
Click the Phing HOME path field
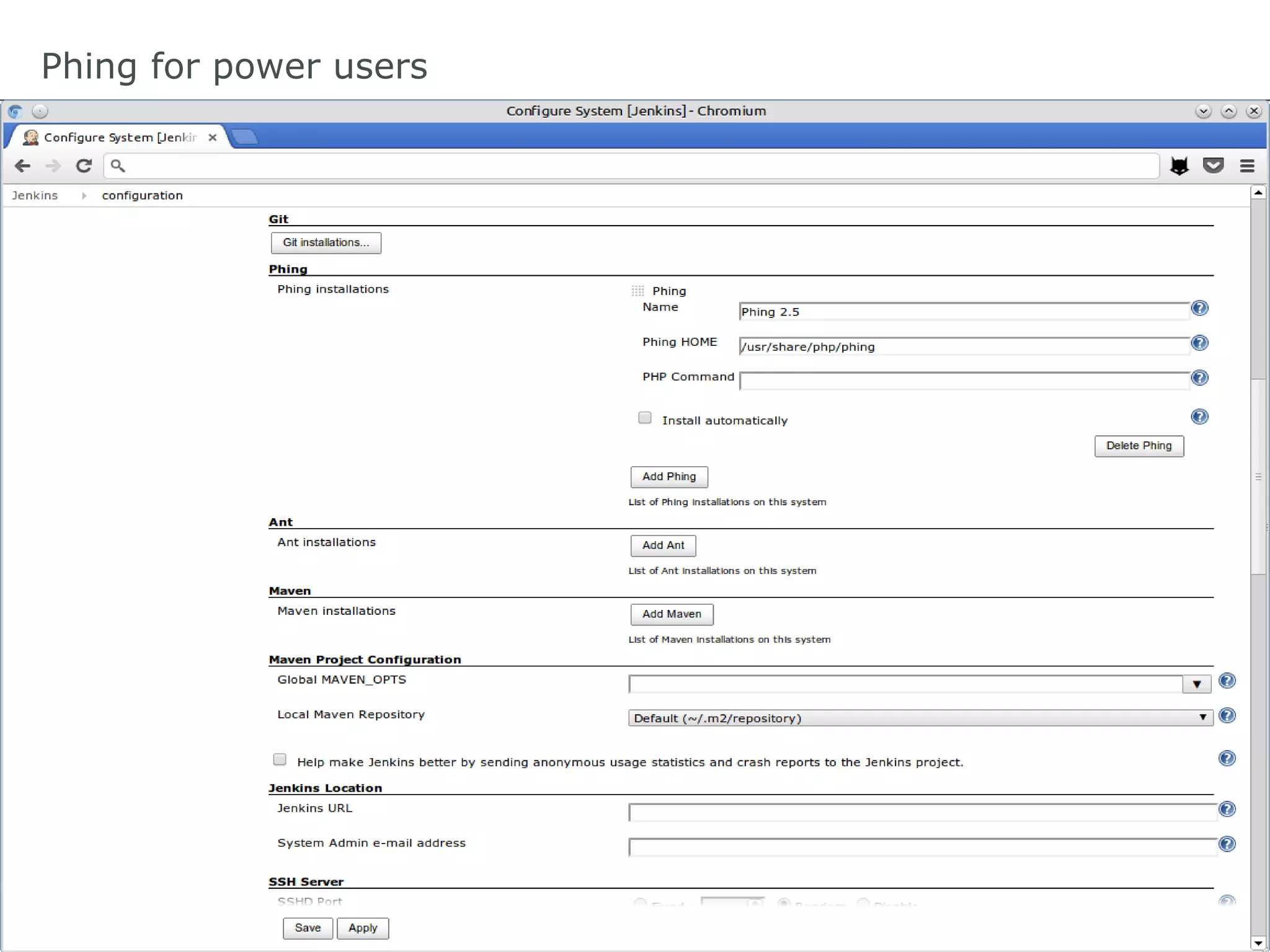pos(964,346)
